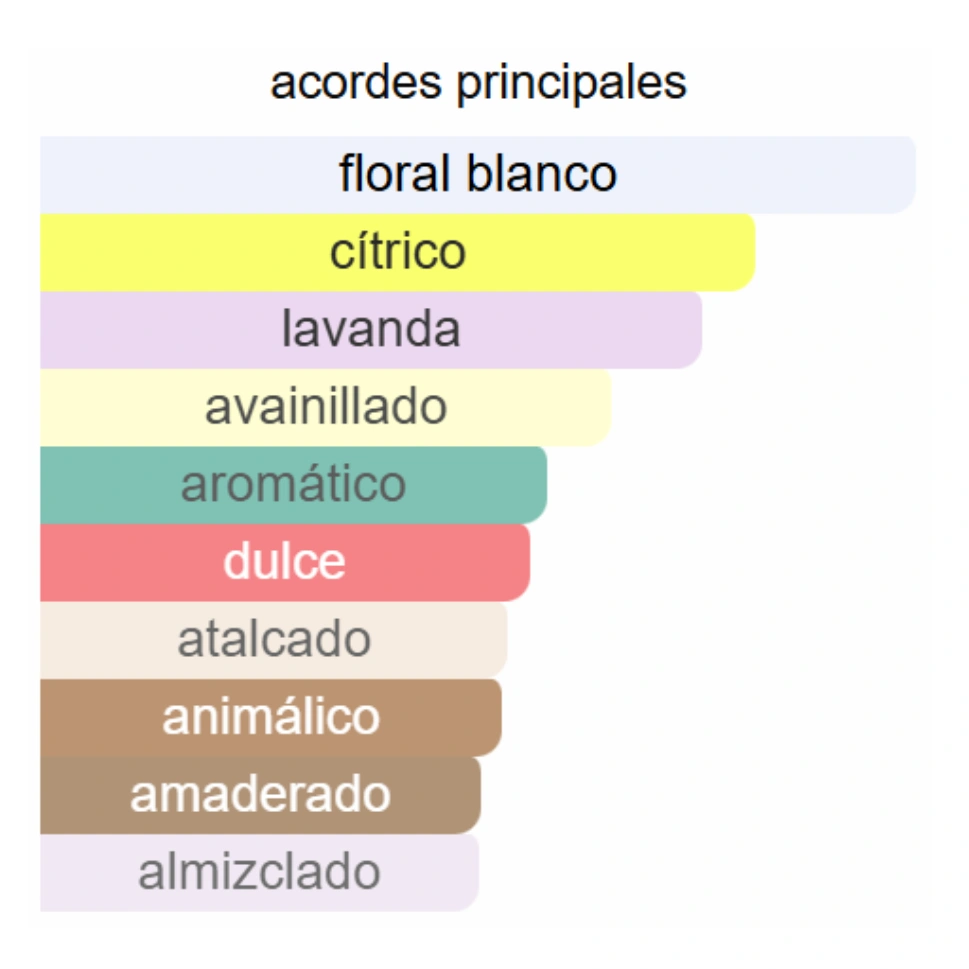Click the 'acordes principales' heading
Screen dimensions: 969x969
478,83
